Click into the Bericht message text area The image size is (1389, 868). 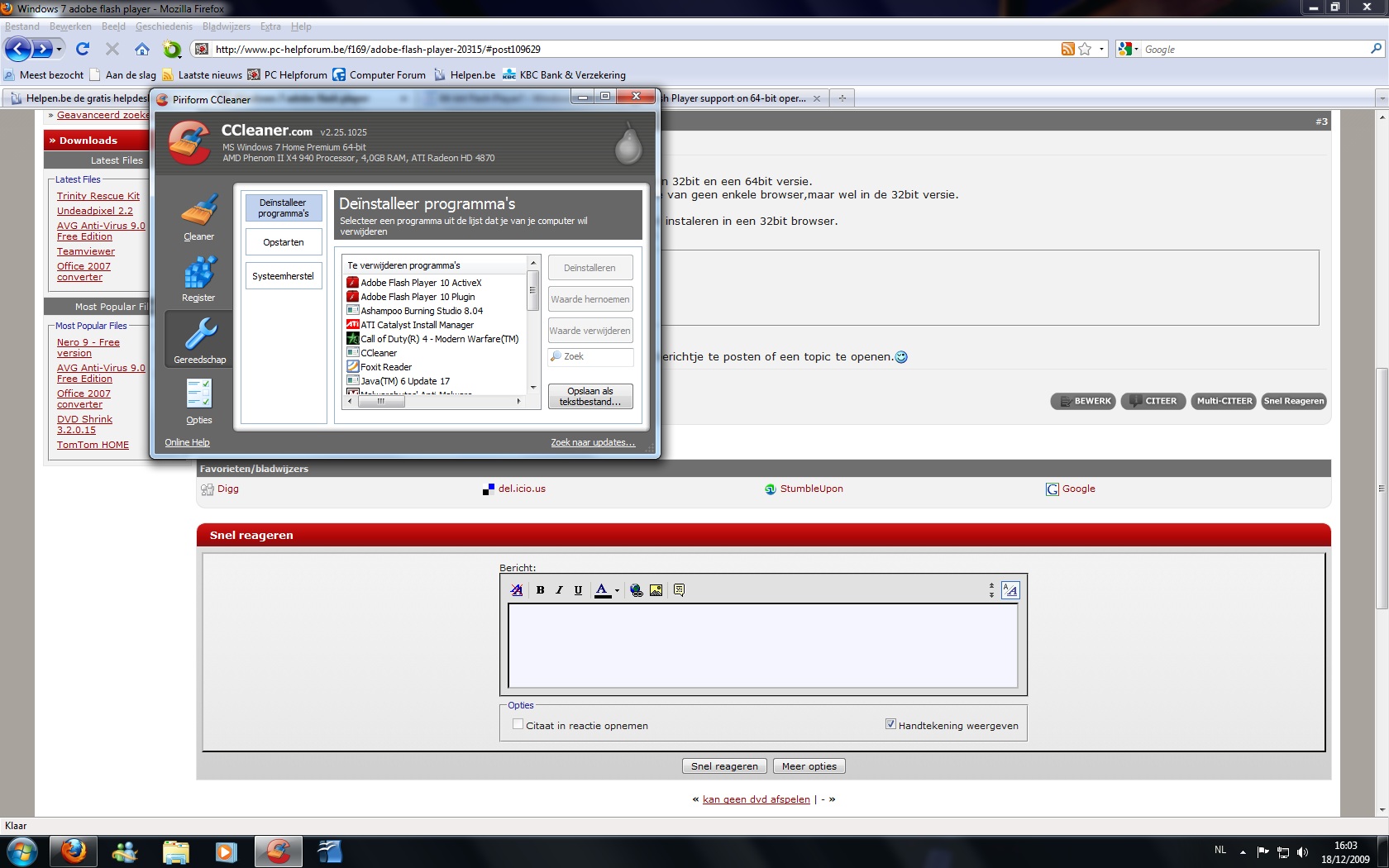[762, 646]
